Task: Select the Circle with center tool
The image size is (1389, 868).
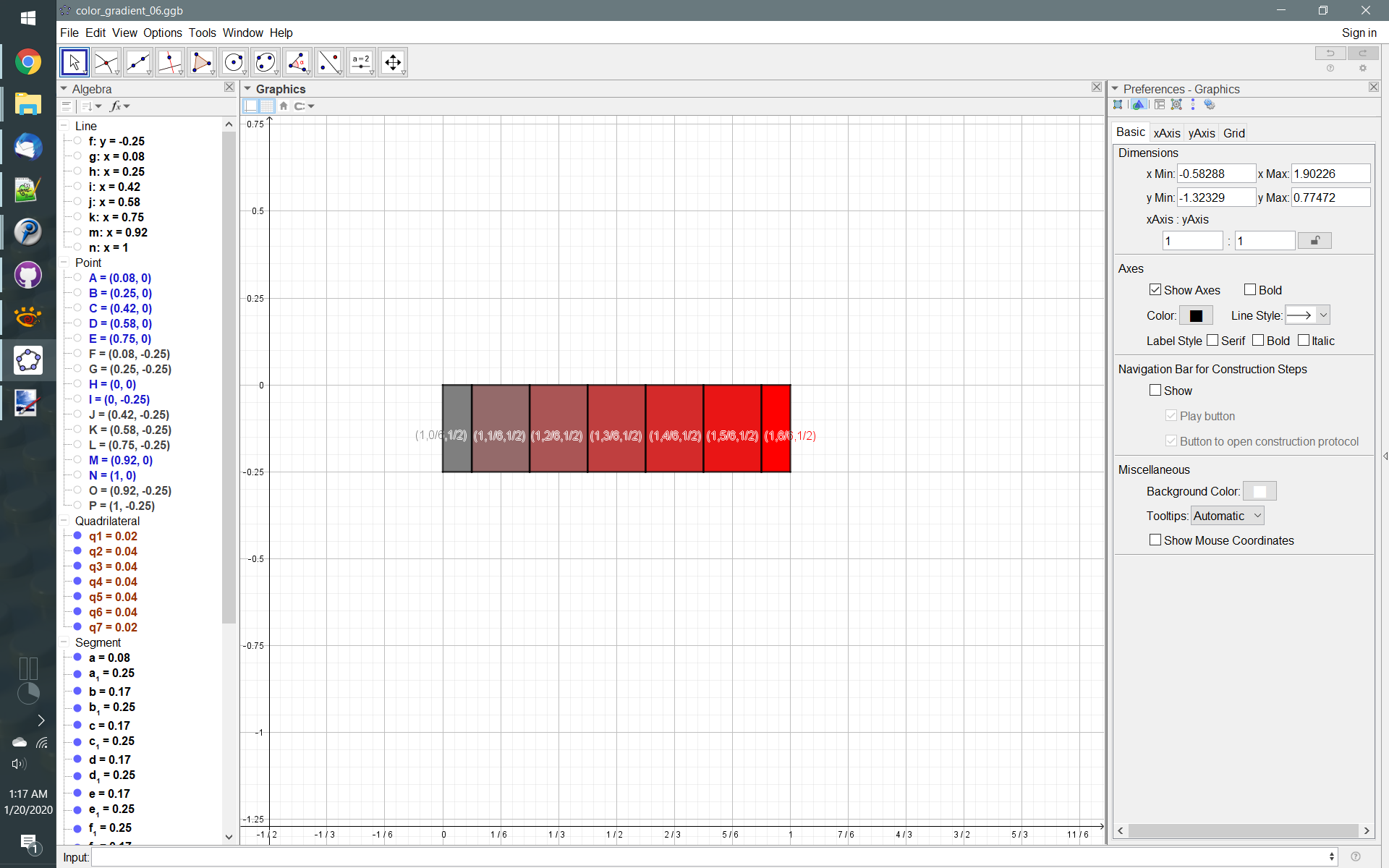Action: click(x=233, y=62)
